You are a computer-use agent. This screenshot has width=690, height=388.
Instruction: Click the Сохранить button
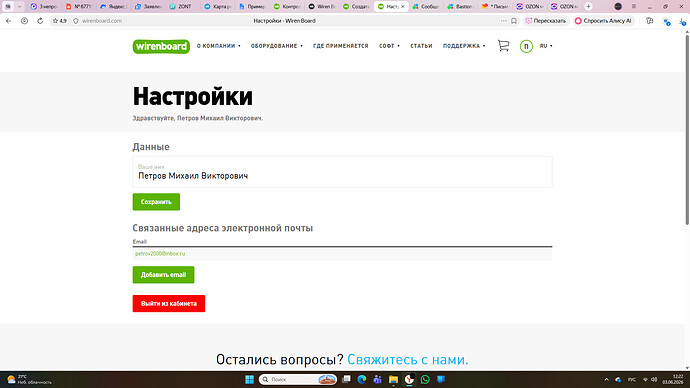coord(156,202)
